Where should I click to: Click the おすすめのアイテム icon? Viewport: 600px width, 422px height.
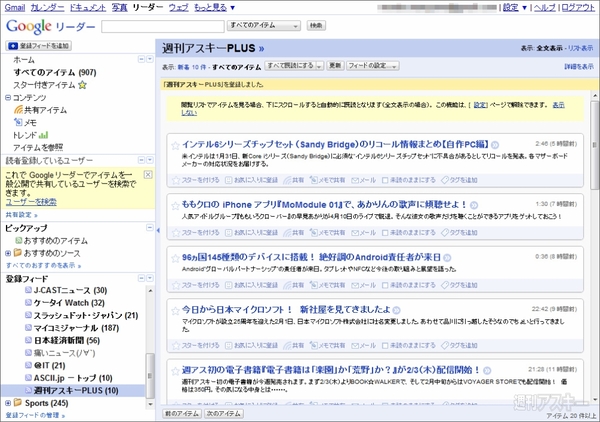tap(18, 241)
